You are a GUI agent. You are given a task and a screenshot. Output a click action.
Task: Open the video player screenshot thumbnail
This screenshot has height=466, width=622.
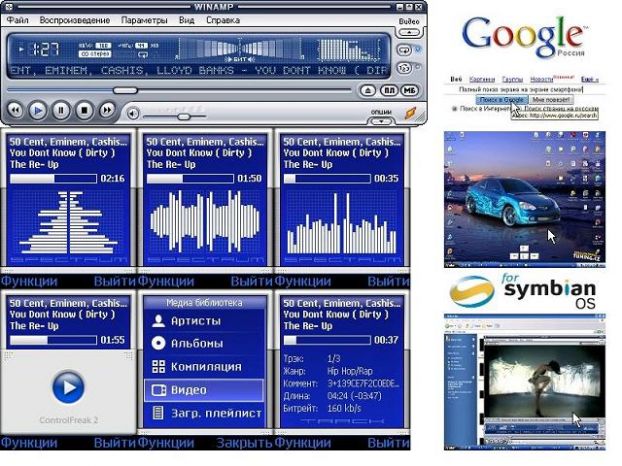point(524,382)
